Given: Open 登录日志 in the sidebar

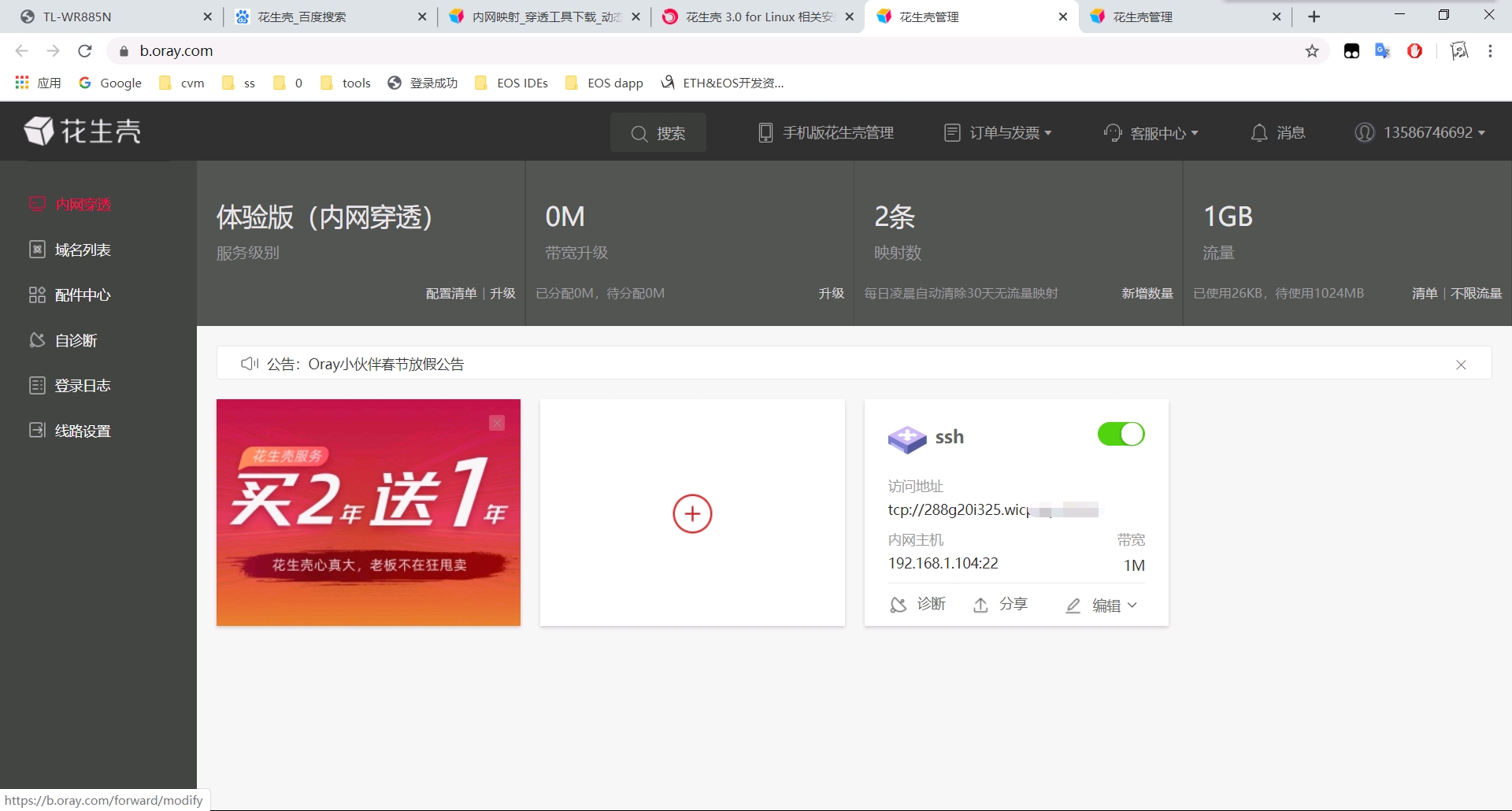Looking at the screenshot, I should 70,386.
